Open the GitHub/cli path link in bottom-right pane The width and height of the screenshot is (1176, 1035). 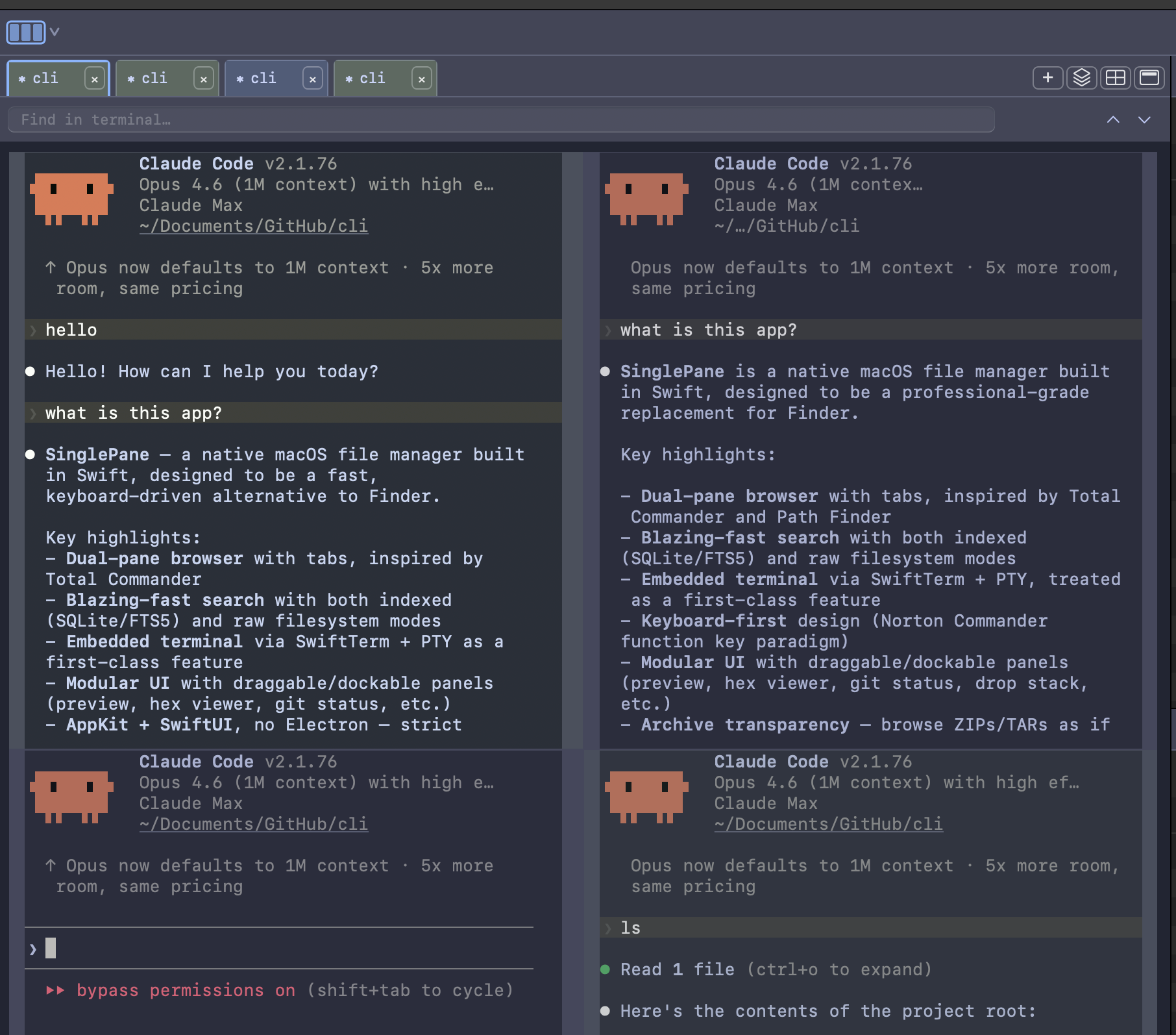829,823
